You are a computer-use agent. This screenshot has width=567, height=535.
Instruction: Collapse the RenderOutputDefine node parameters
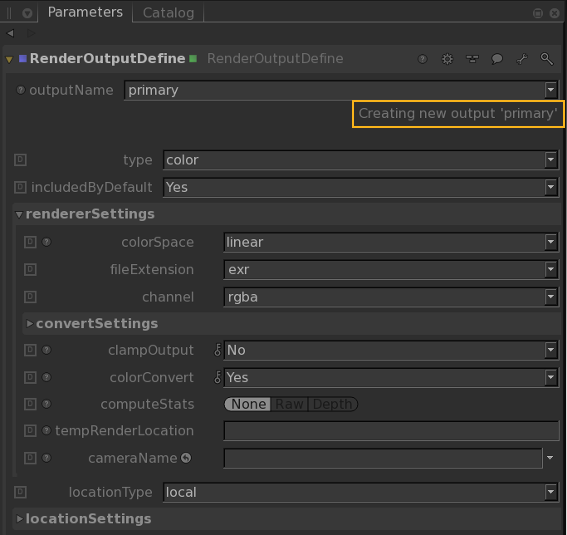9,59
